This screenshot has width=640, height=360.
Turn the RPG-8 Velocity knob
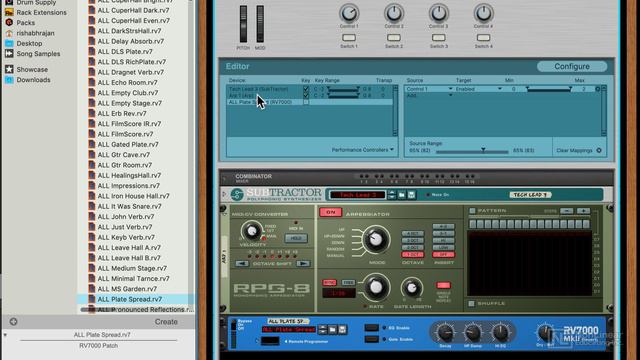(251, 231)
